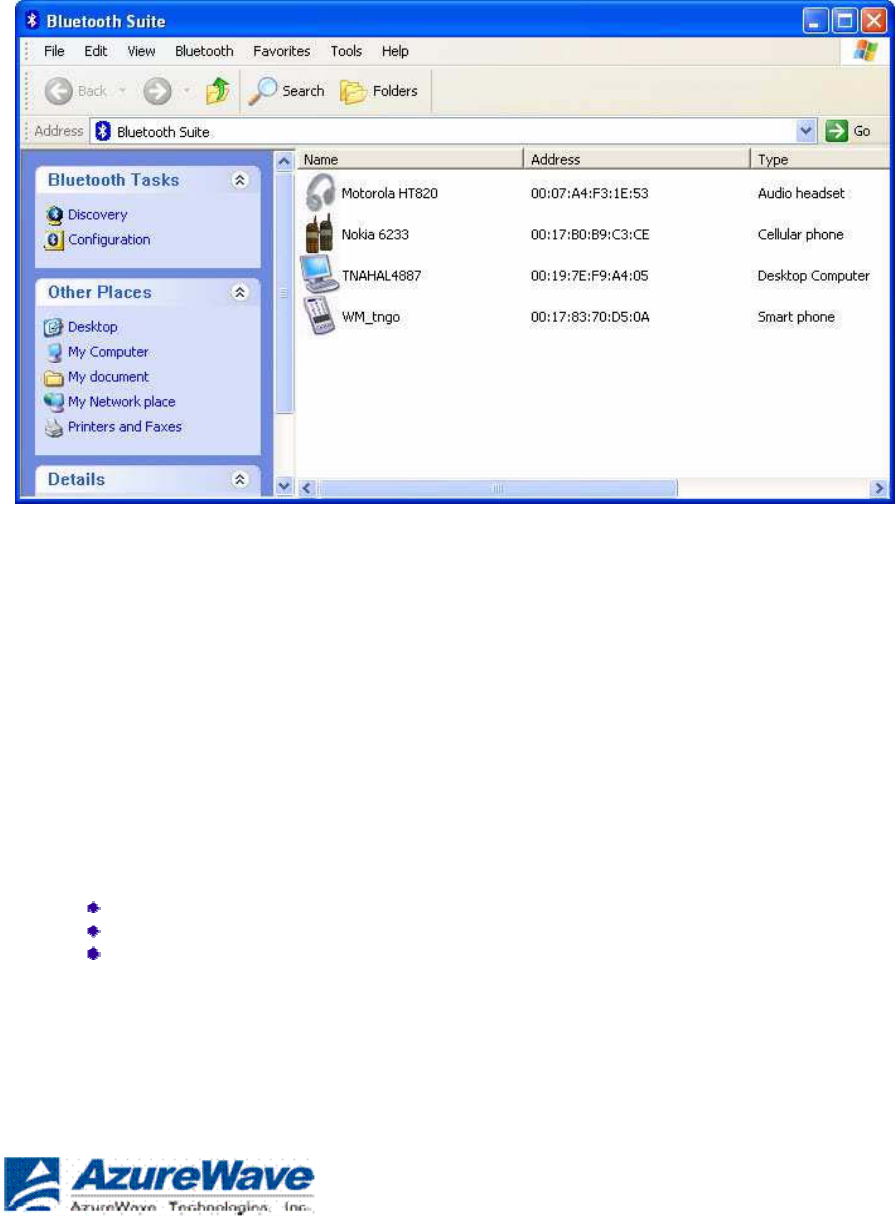Click the Printers and Faxes icon
Viewport: 895px width, 1220px height.
click(55, 427)
